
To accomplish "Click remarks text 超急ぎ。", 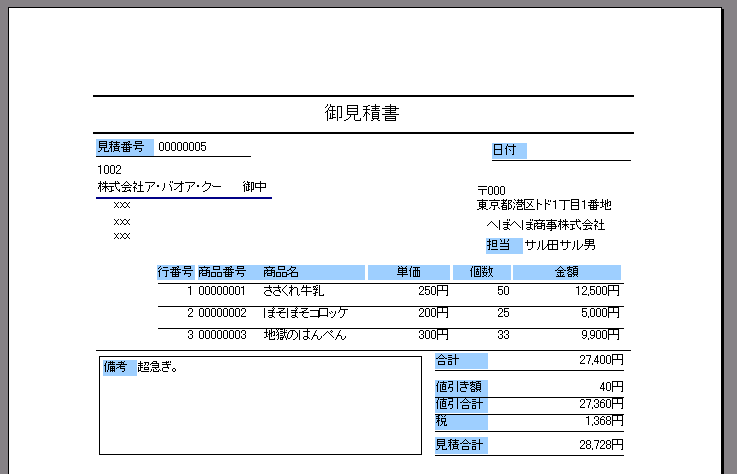I will point(158,367).
